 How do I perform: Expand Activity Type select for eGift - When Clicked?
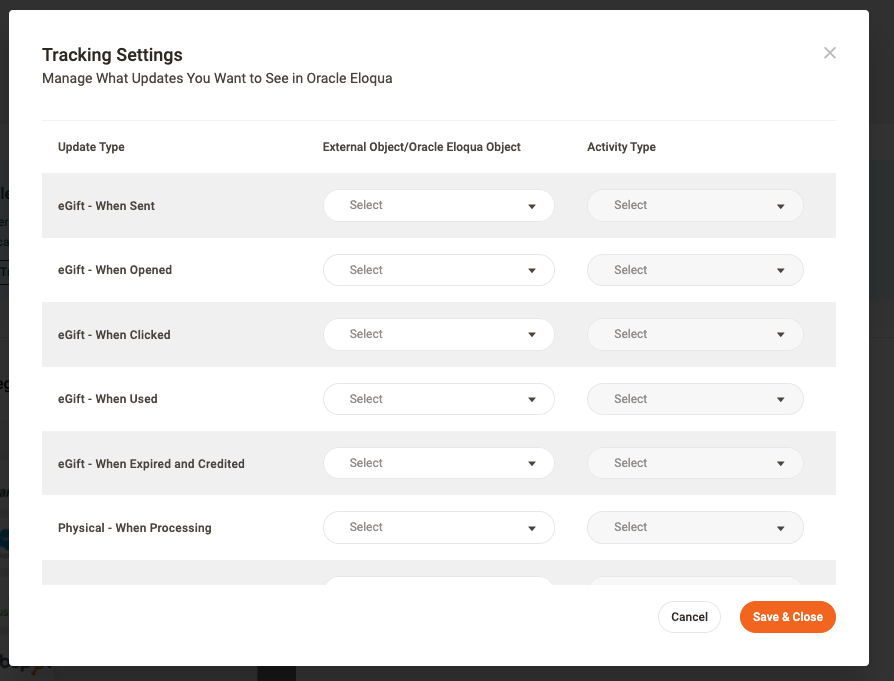(695, 334)
